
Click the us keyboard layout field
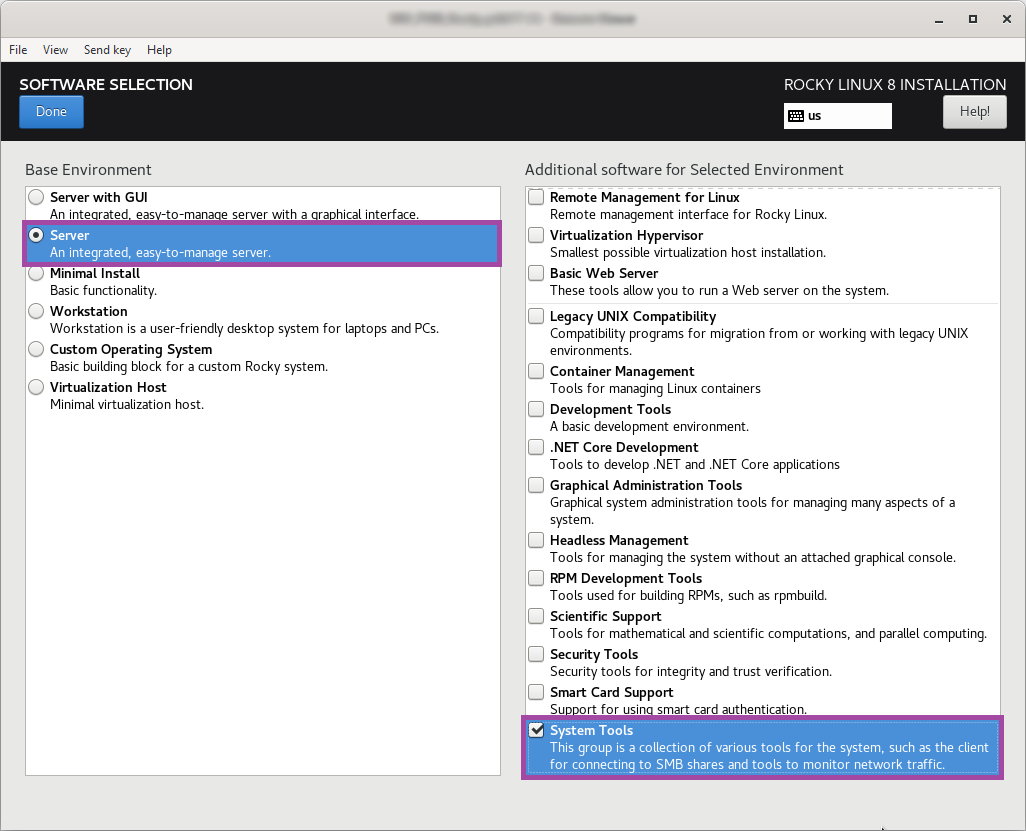pyautogui.click(x=838, y=116)
